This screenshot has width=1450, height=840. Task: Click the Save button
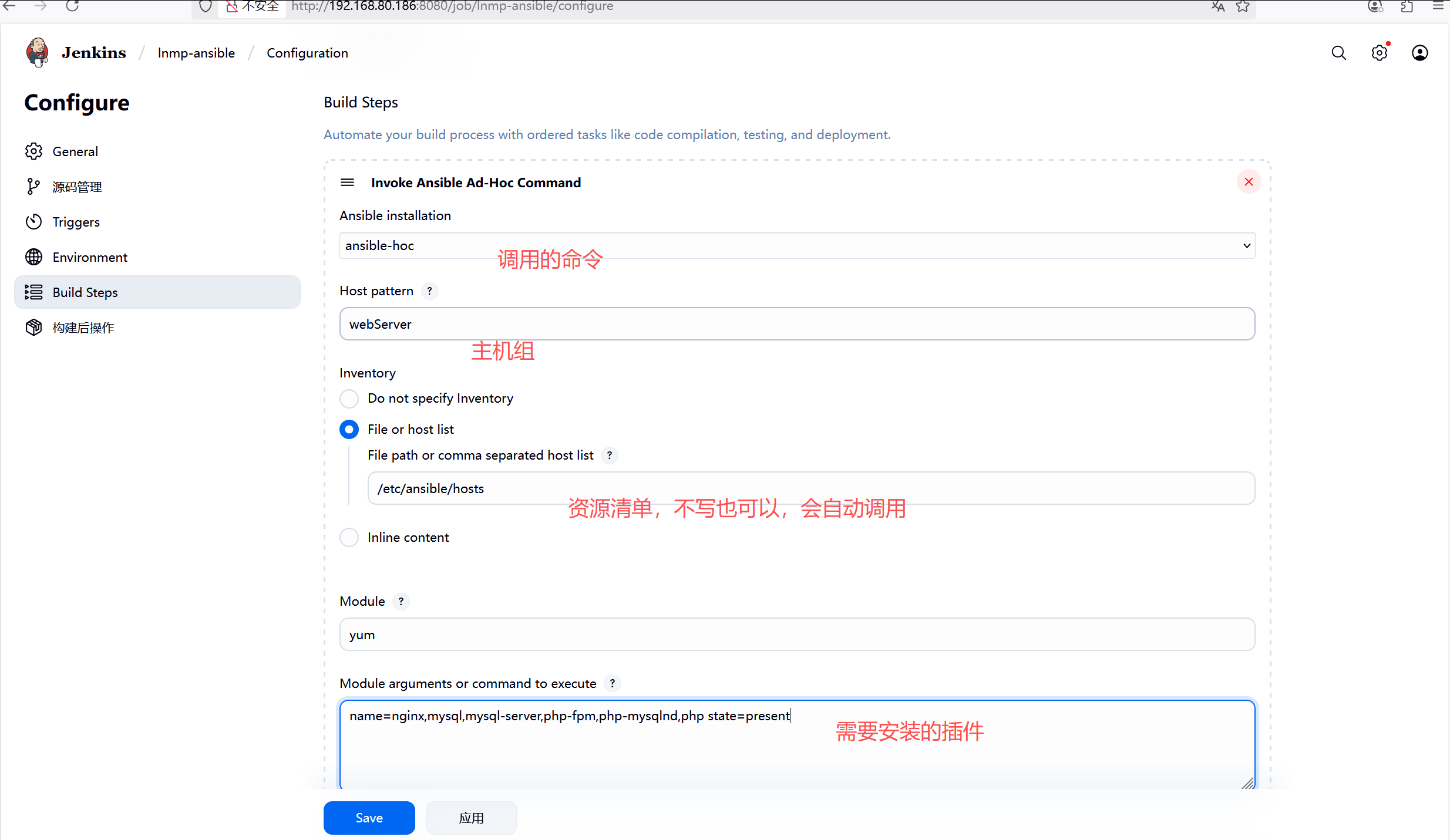(369, 818)
